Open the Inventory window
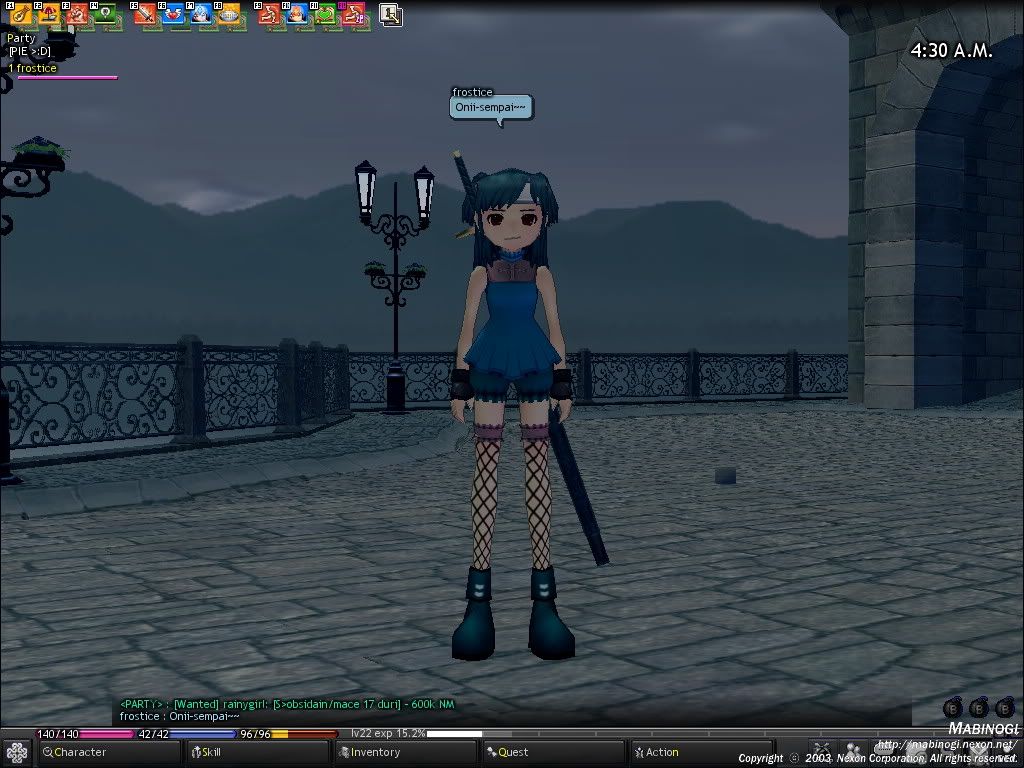 point(406,752)
